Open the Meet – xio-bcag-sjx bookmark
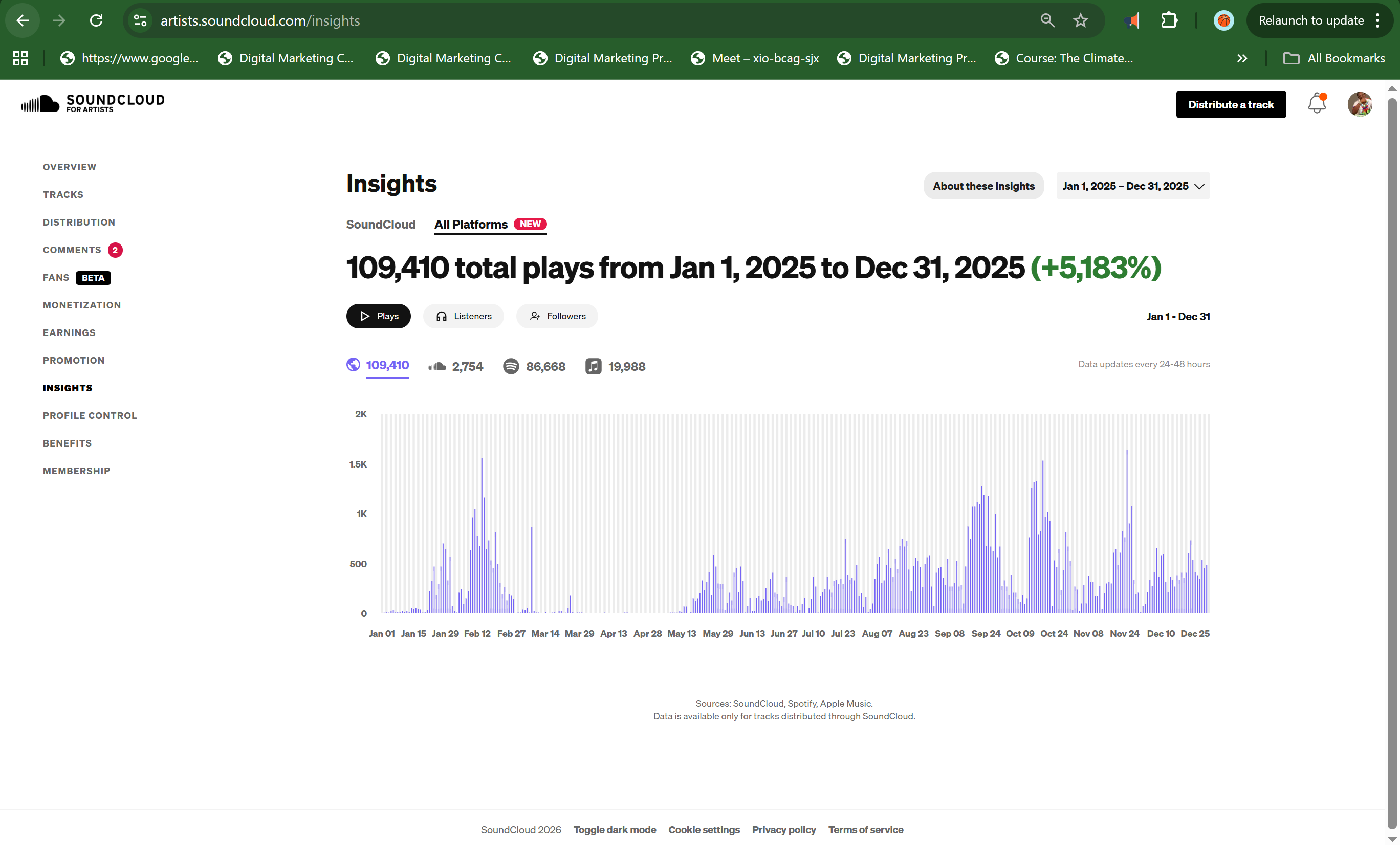The width and height of the screenshot is (1400, 845). 755,58
